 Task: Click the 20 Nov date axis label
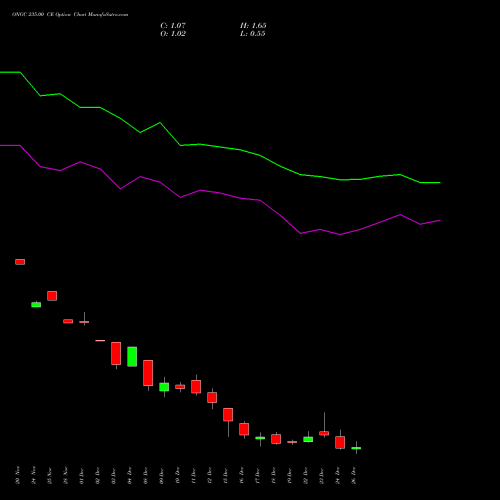[x=18, y=475]
